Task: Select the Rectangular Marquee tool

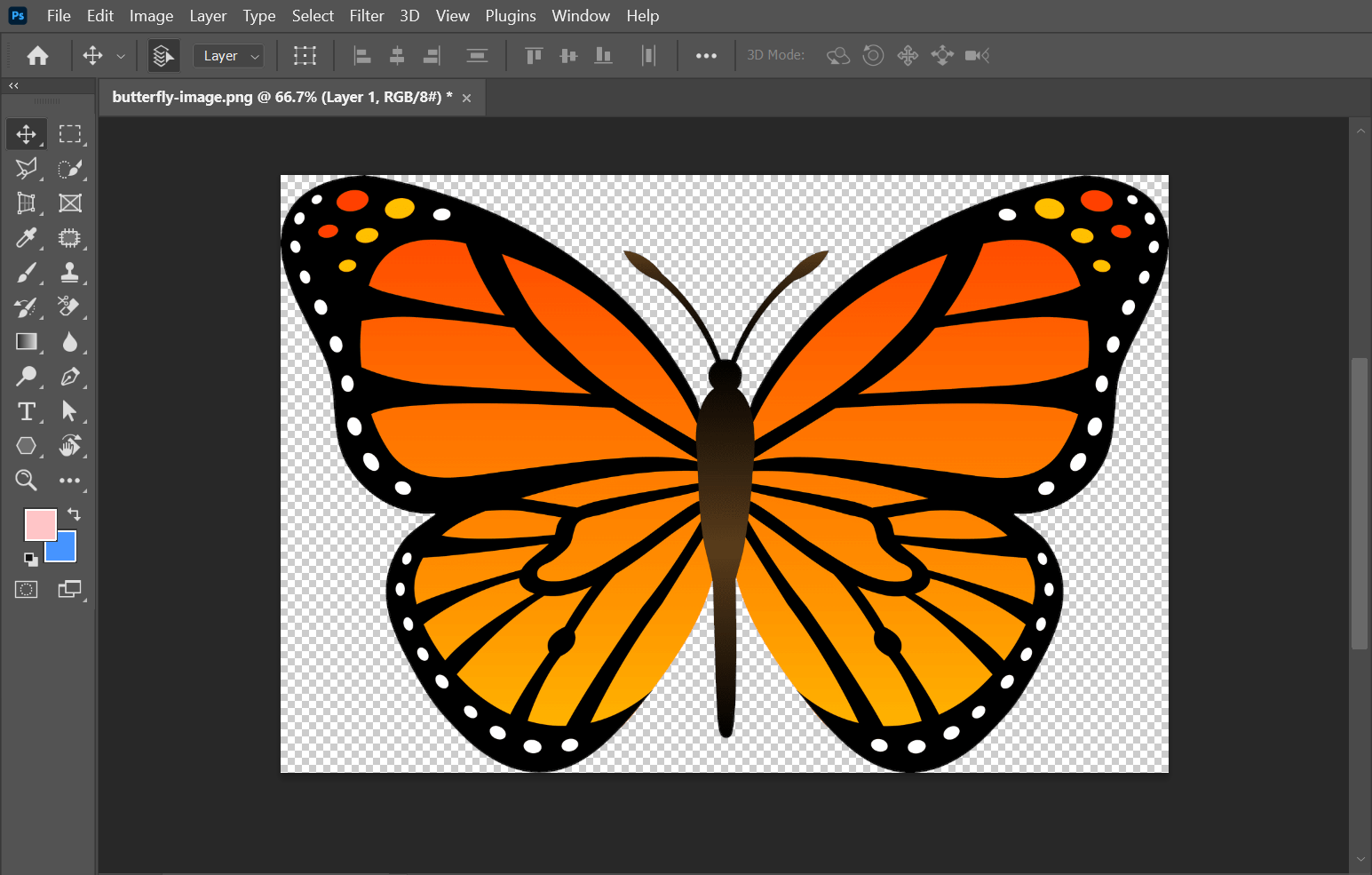Action: click(x=70, y=134)
